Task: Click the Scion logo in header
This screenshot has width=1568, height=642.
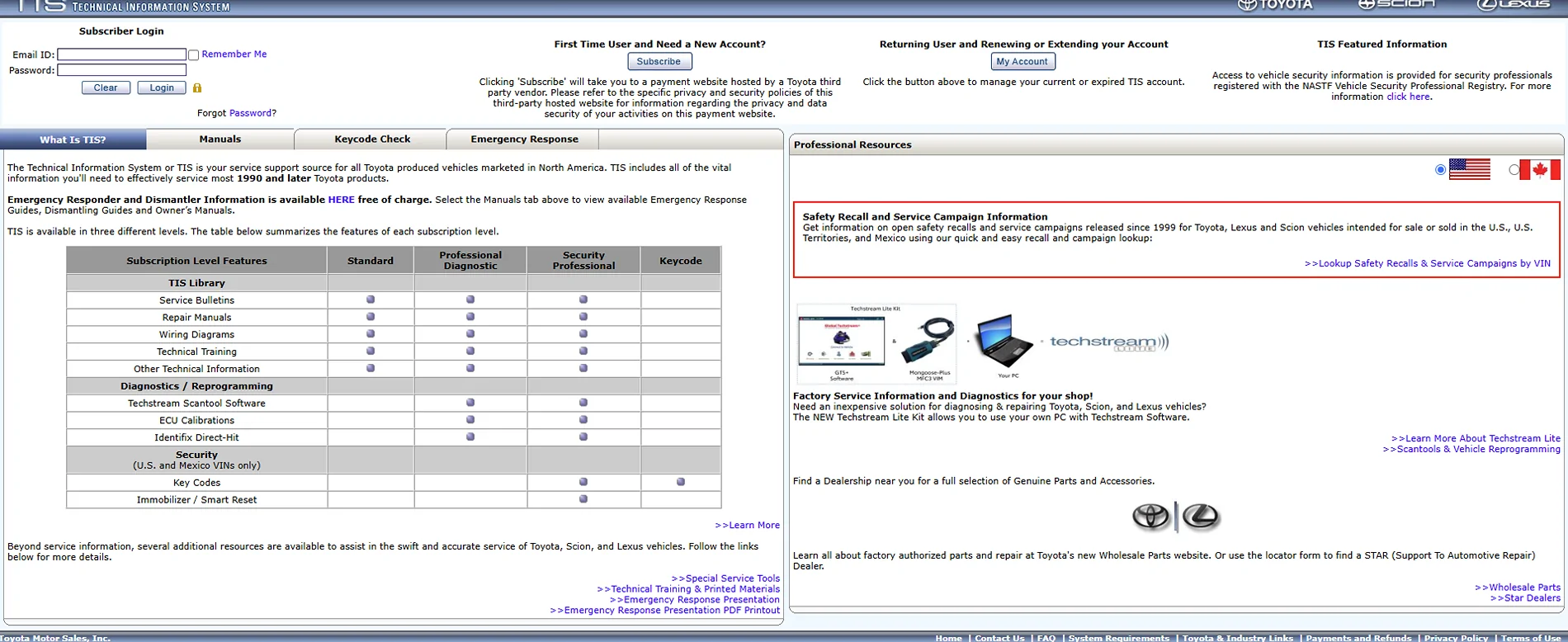Action: click(1396, 4)
